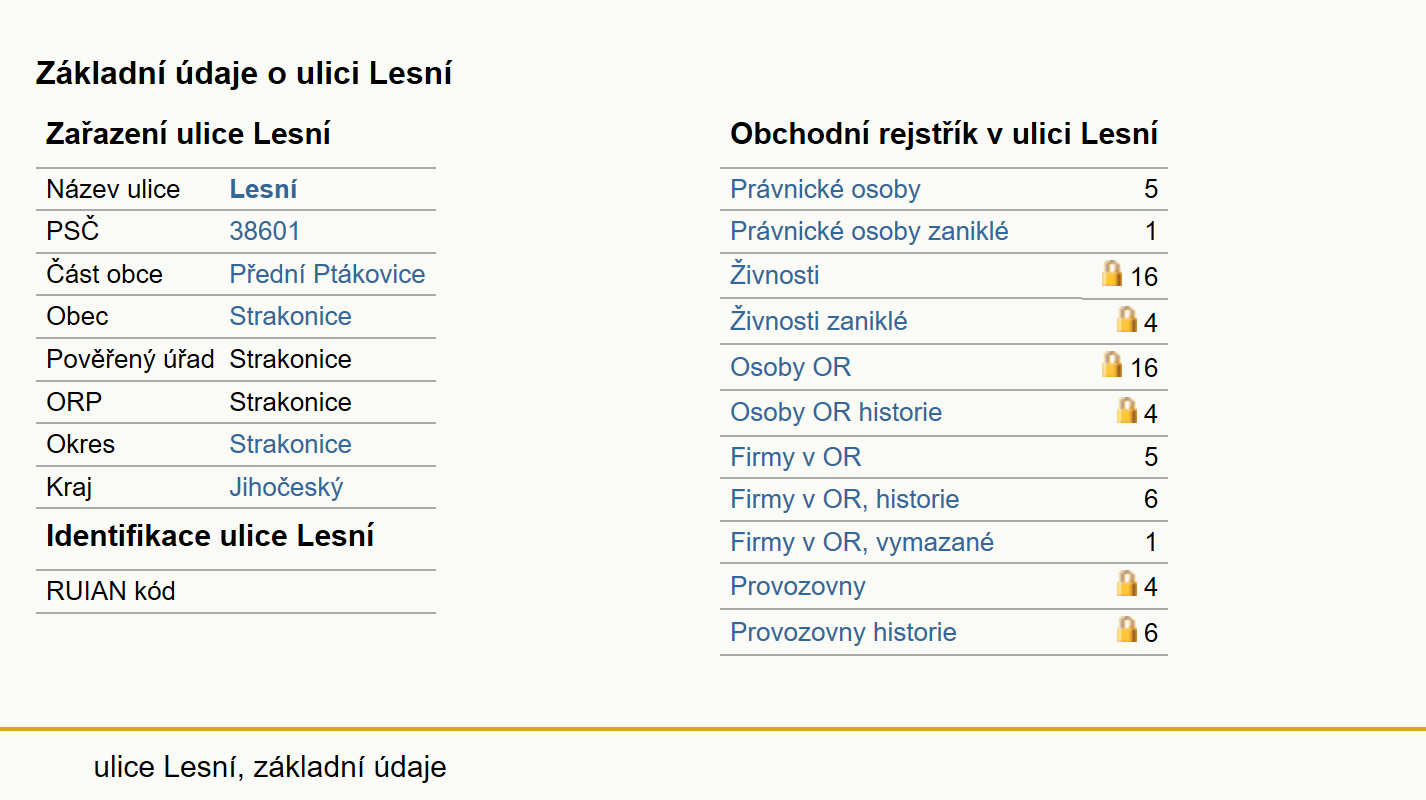Open Přední Ptákovice district link
The height and width of the screenshot is (800, 1426).
327,274
